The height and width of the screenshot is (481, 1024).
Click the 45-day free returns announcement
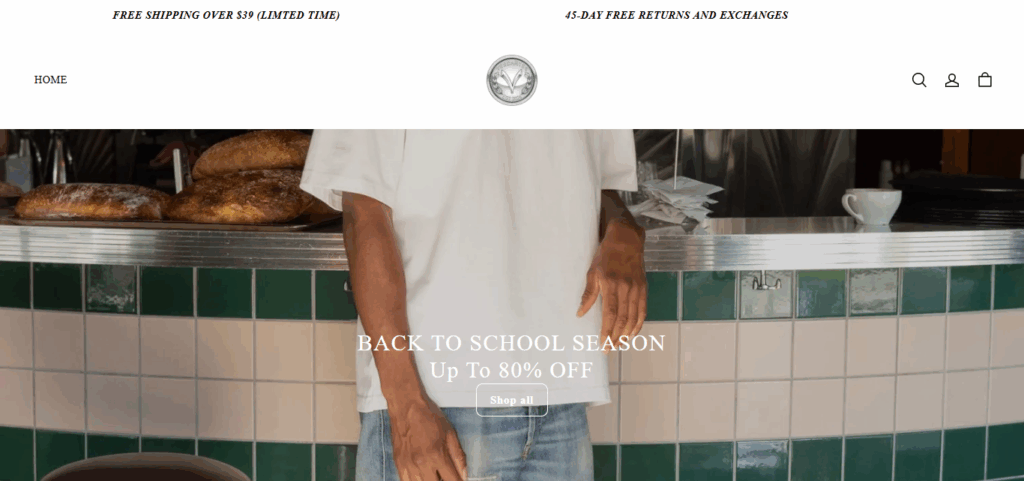(x=677, y=15)
